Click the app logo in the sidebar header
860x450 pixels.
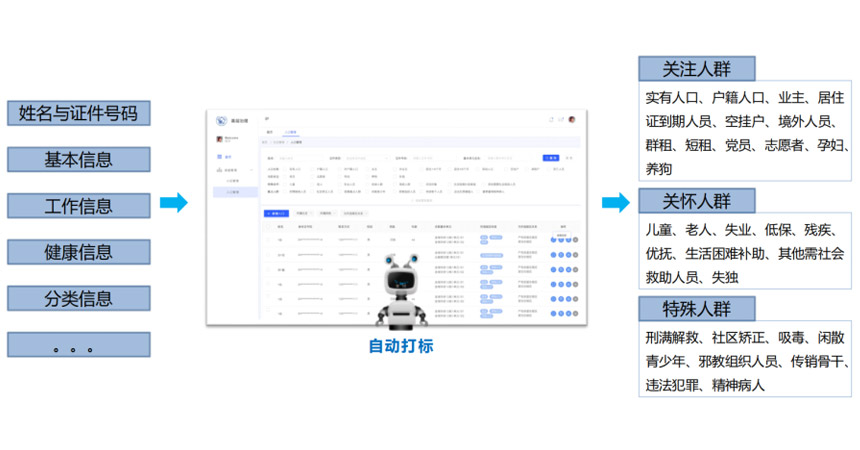click(x=221, y=119)
